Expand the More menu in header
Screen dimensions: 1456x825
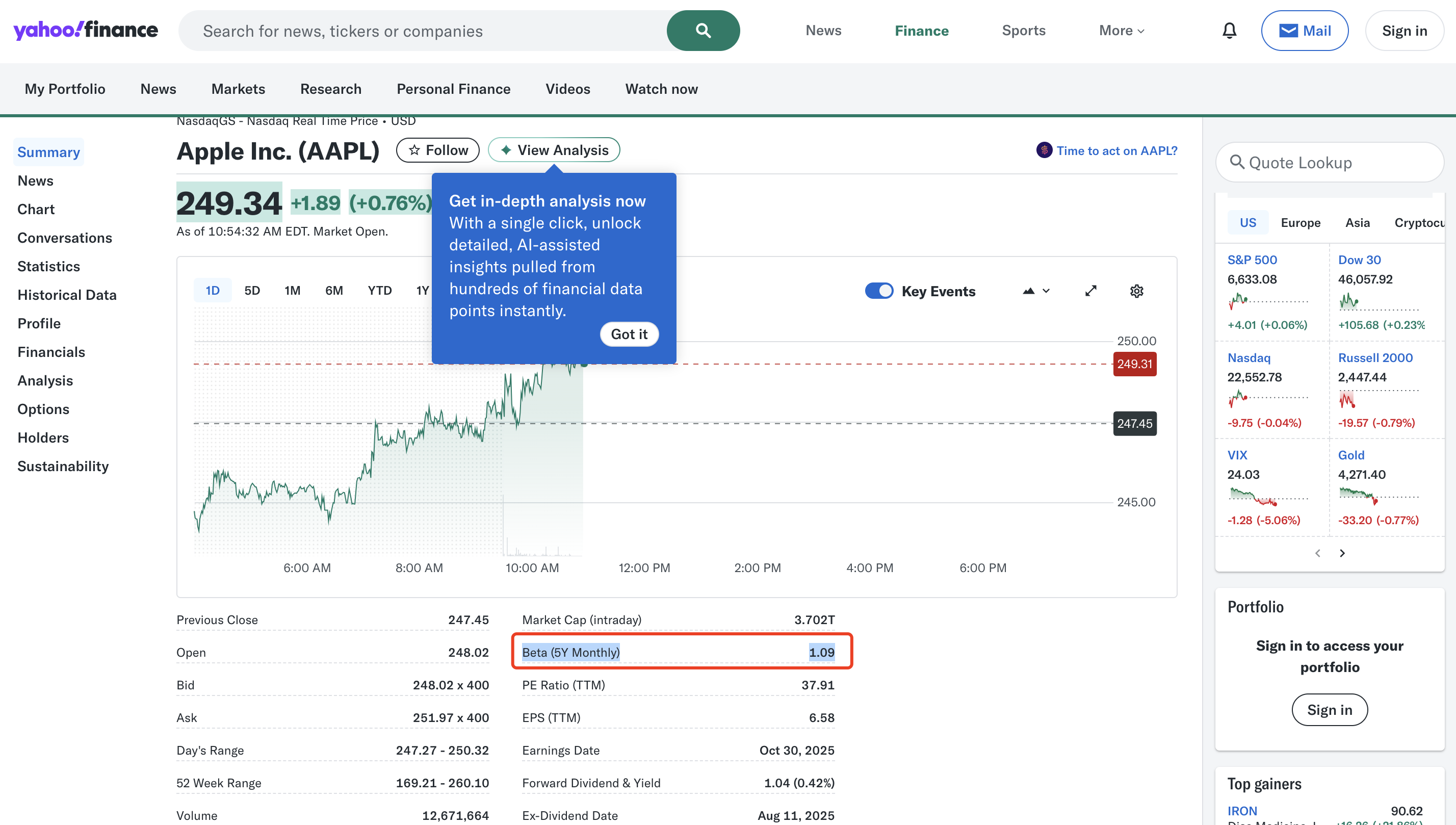1121,31
